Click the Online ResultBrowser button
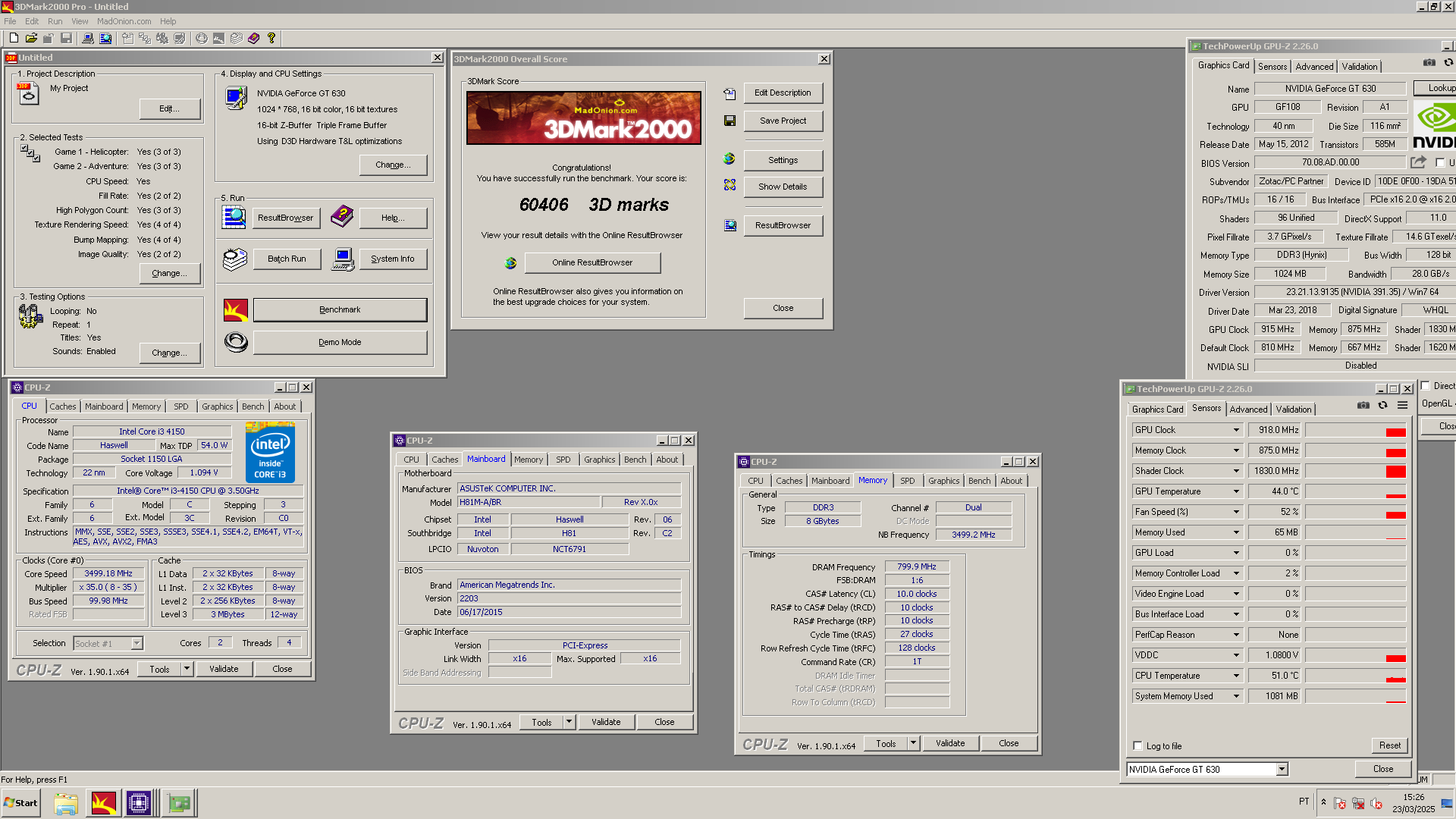1456x819 pixels. [x=592, y=262]
